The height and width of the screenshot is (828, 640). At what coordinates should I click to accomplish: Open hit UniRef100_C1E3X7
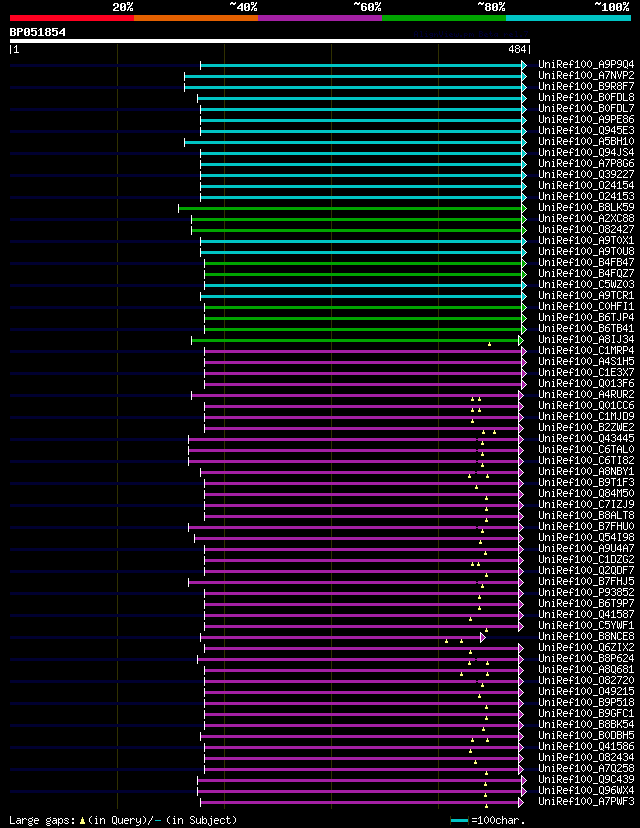[586, 373]
